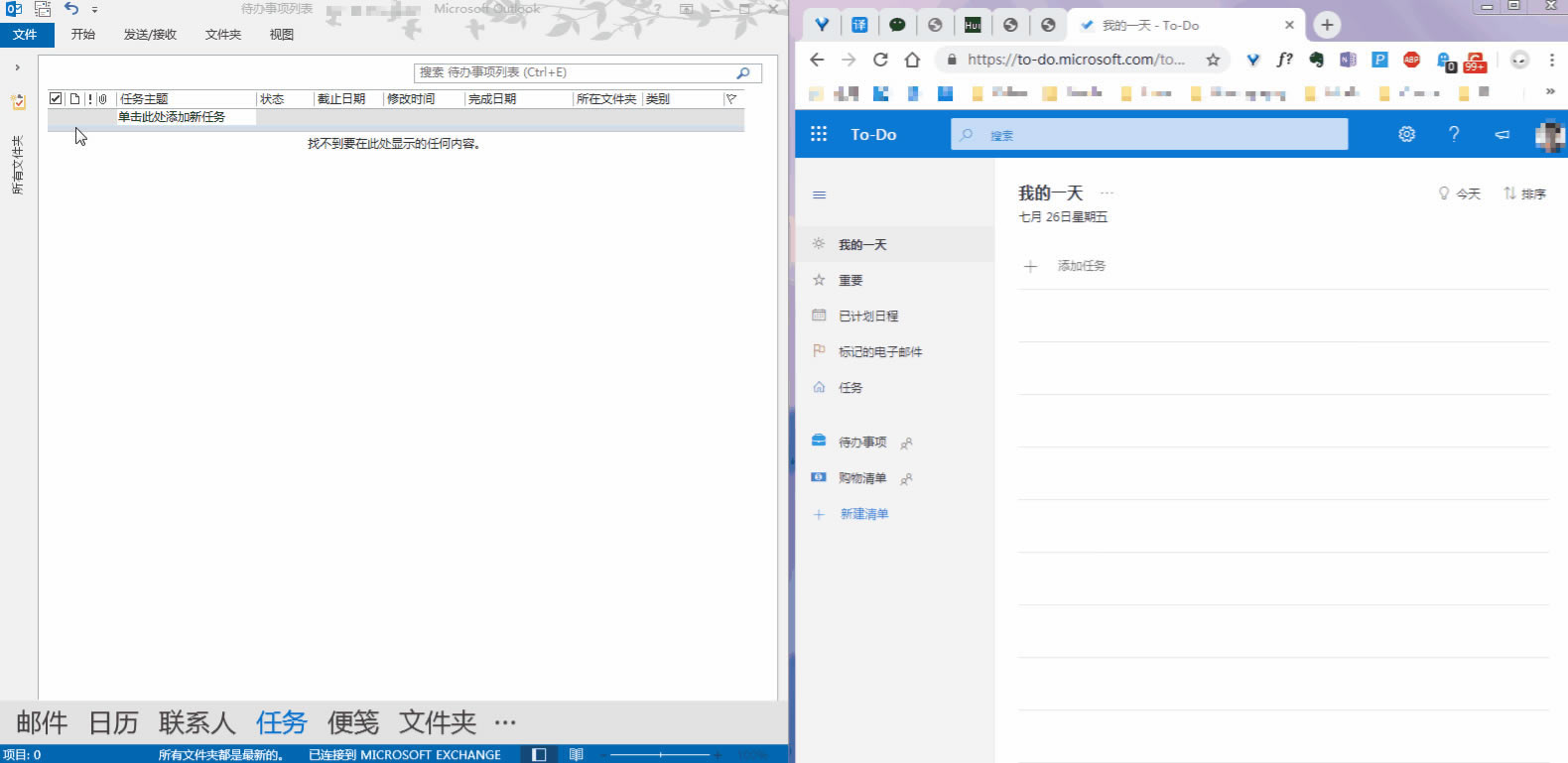
Task: Click the 今天 suggestions button
Action: [x=1459, y=193]
